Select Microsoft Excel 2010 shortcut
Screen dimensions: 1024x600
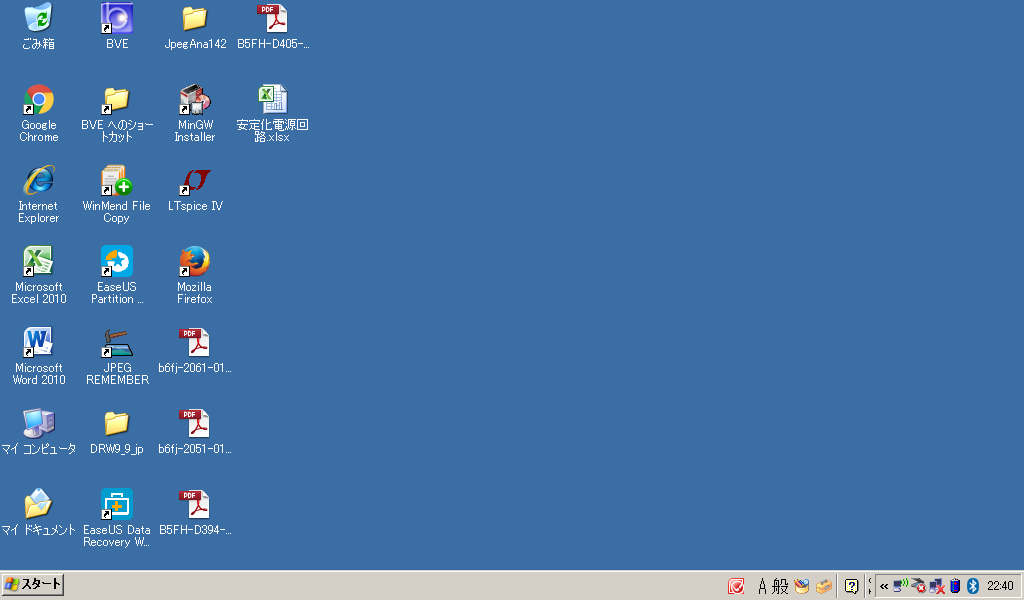click(39, 262)
